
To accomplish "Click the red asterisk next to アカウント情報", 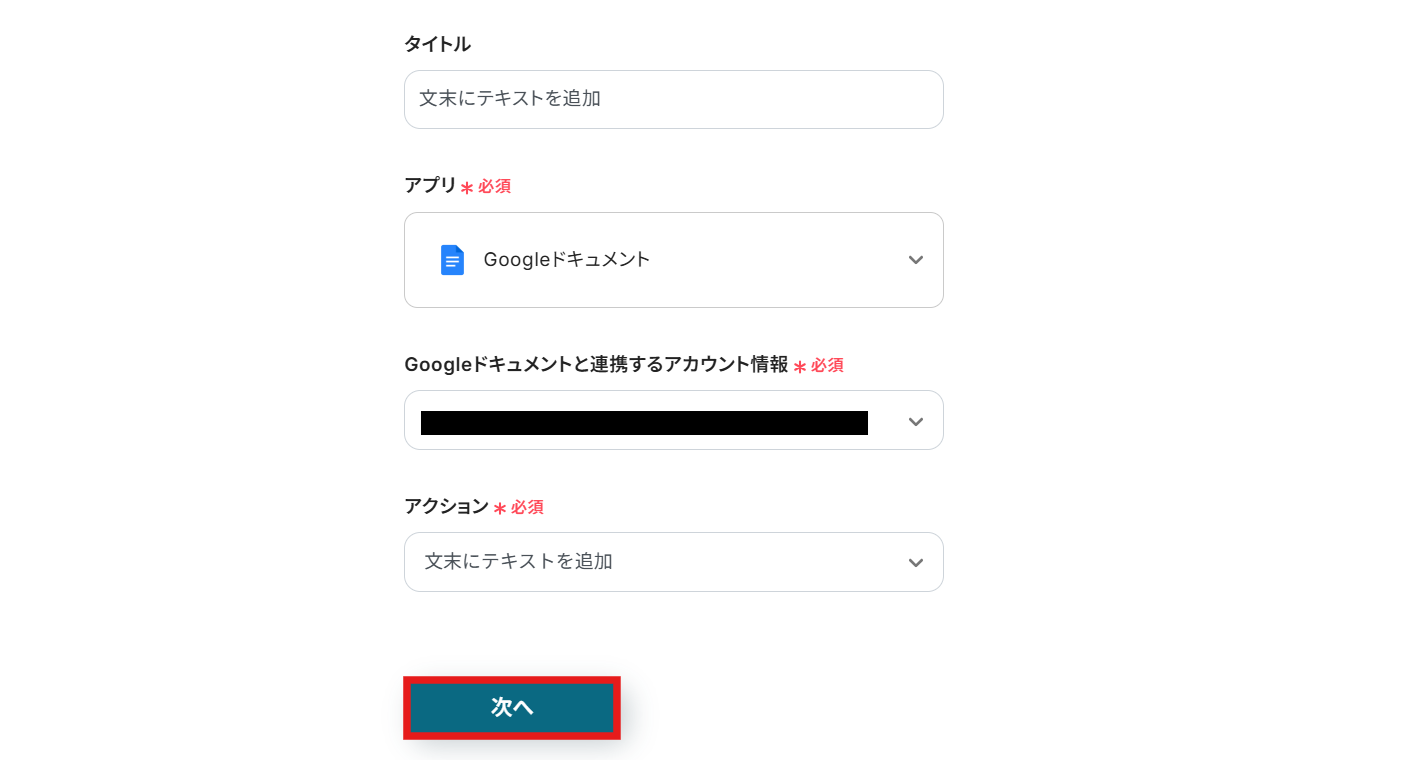I will coord(800,367).
